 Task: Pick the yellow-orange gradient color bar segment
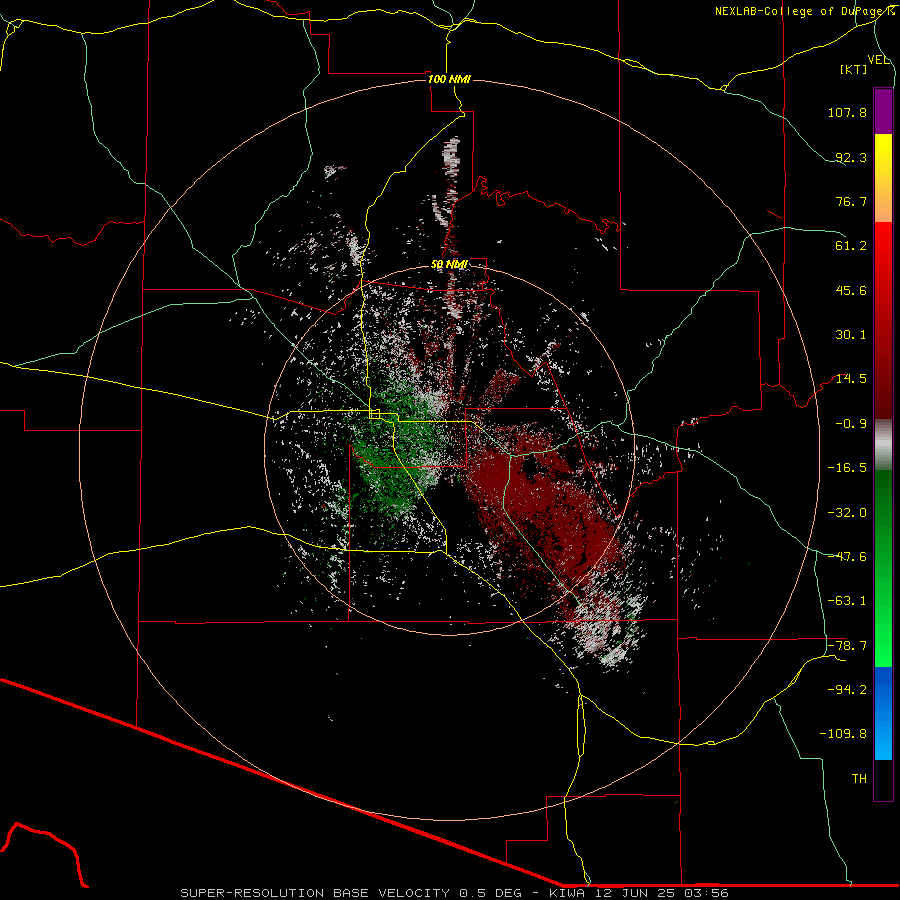coord(883,178)
